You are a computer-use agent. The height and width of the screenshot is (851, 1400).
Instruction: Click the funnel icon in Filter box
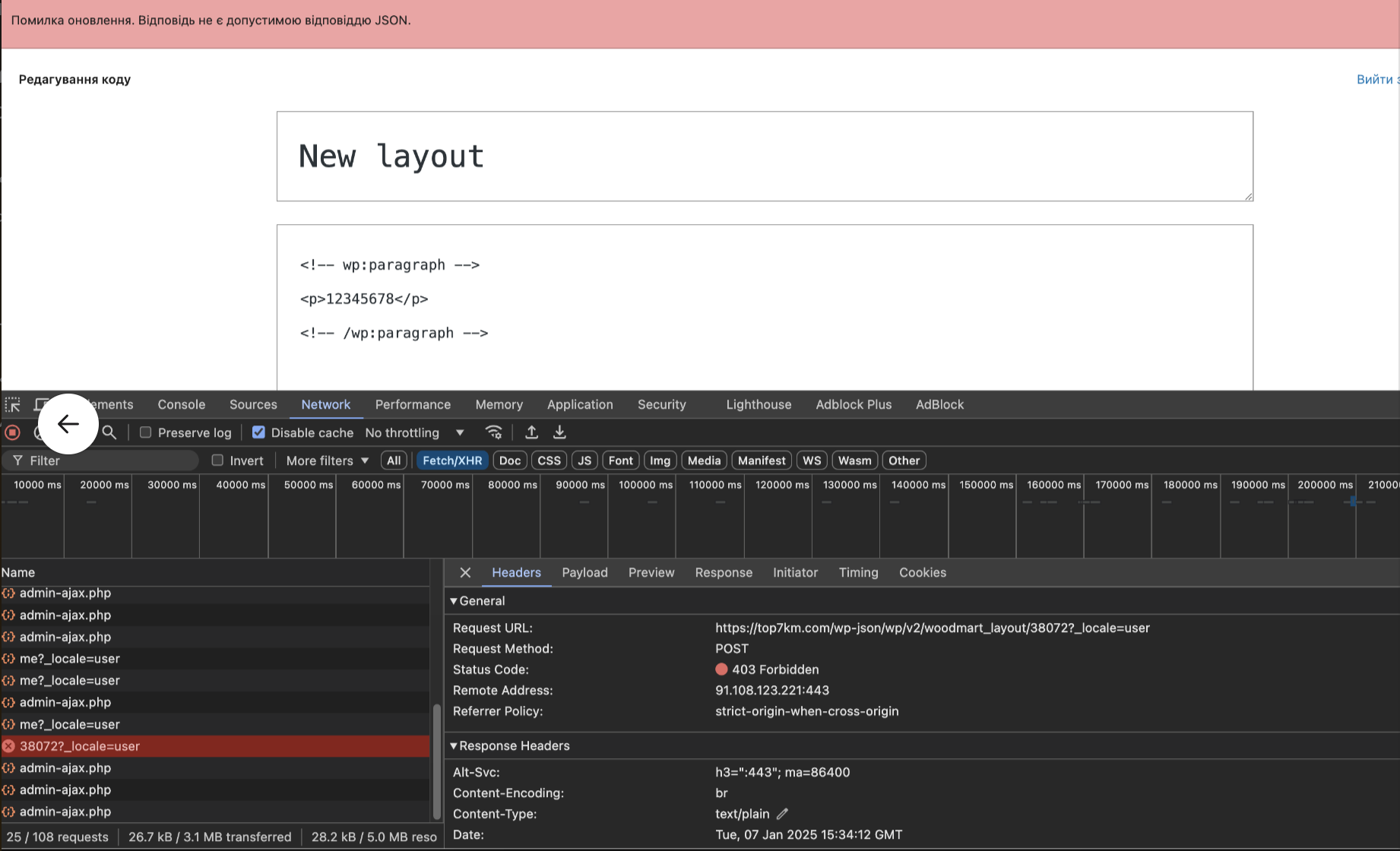[17, 460]
